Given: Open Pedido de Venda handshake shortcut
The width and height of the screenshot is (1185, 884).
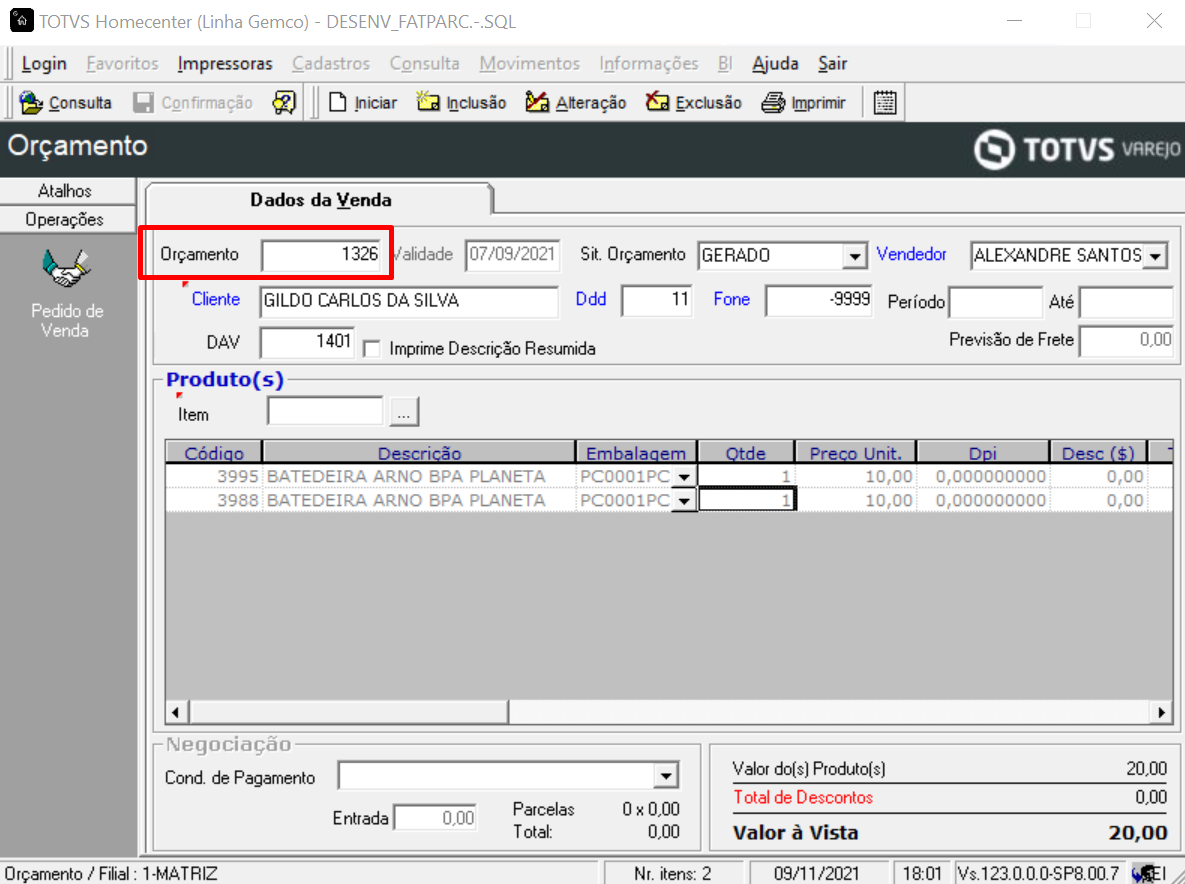Looking at the screenshot, I should (x=65, y=269).
